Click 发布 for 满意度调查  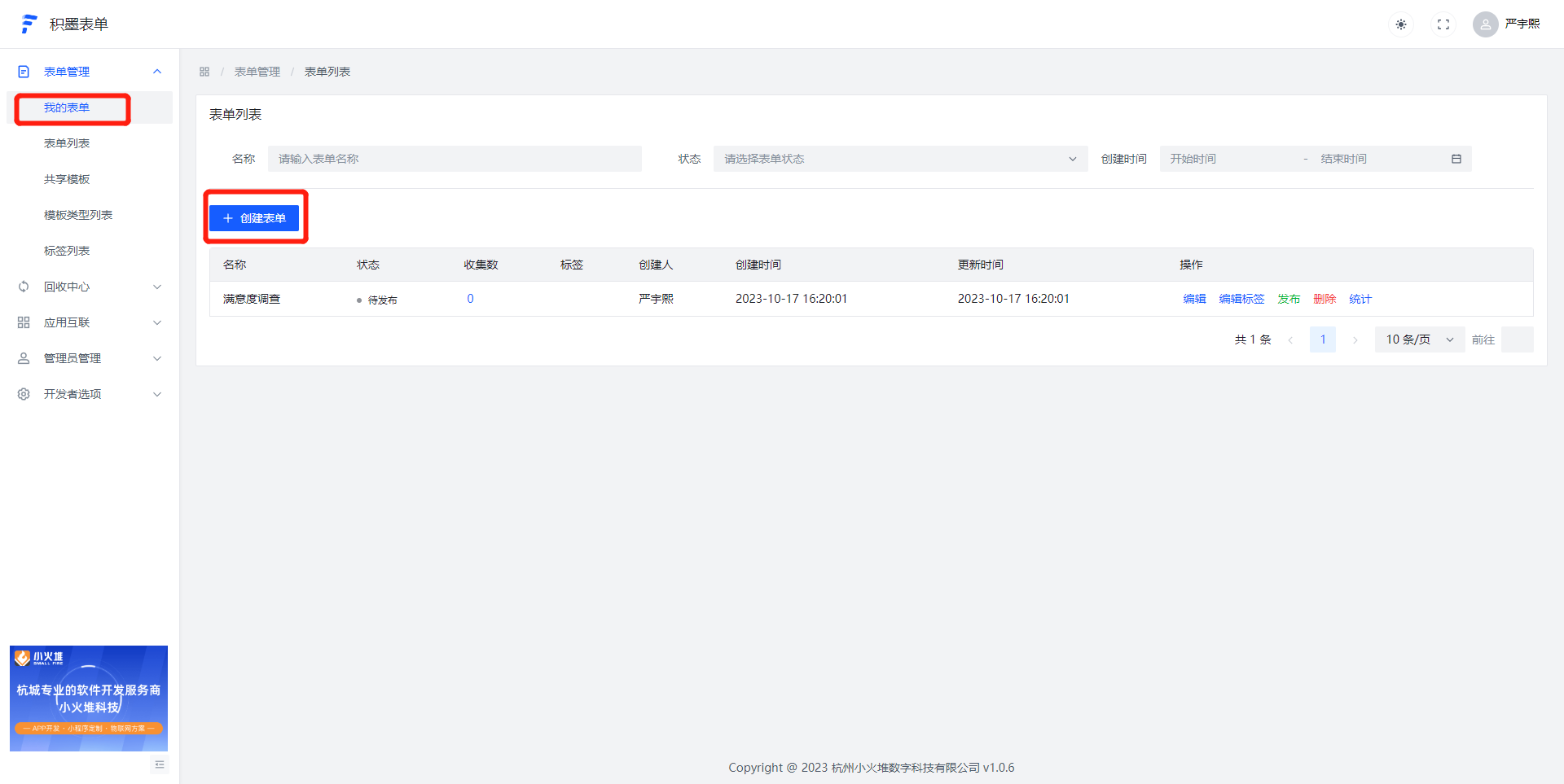(x=1289, y=299)
